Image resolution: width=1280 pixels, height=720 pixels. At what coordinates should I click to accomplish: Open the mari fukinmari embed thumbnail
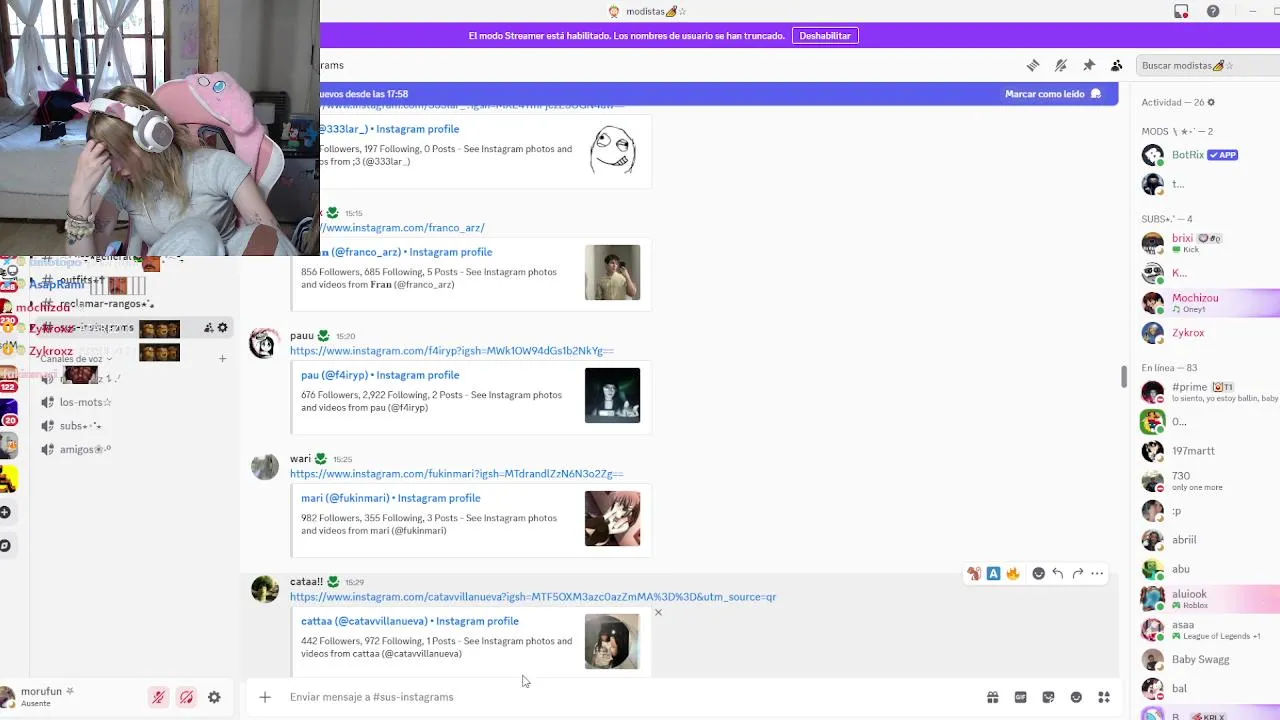tap(612, 518)
